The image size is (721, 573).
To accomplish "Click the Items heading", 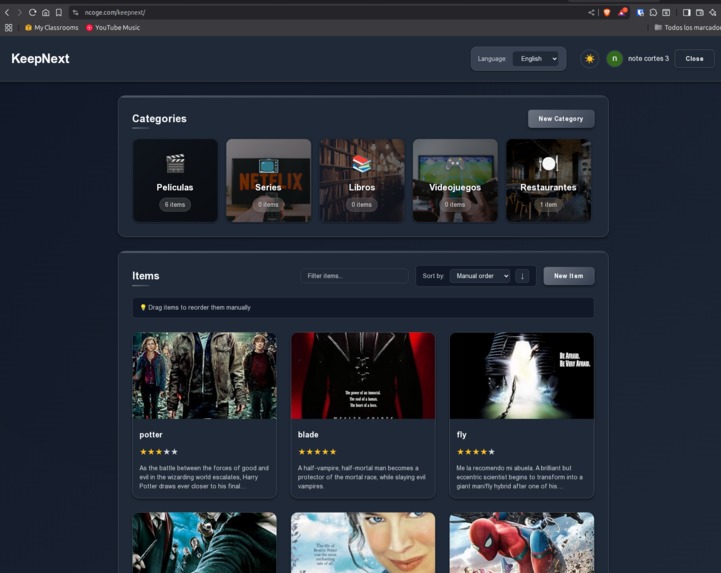I will [146, 276].
